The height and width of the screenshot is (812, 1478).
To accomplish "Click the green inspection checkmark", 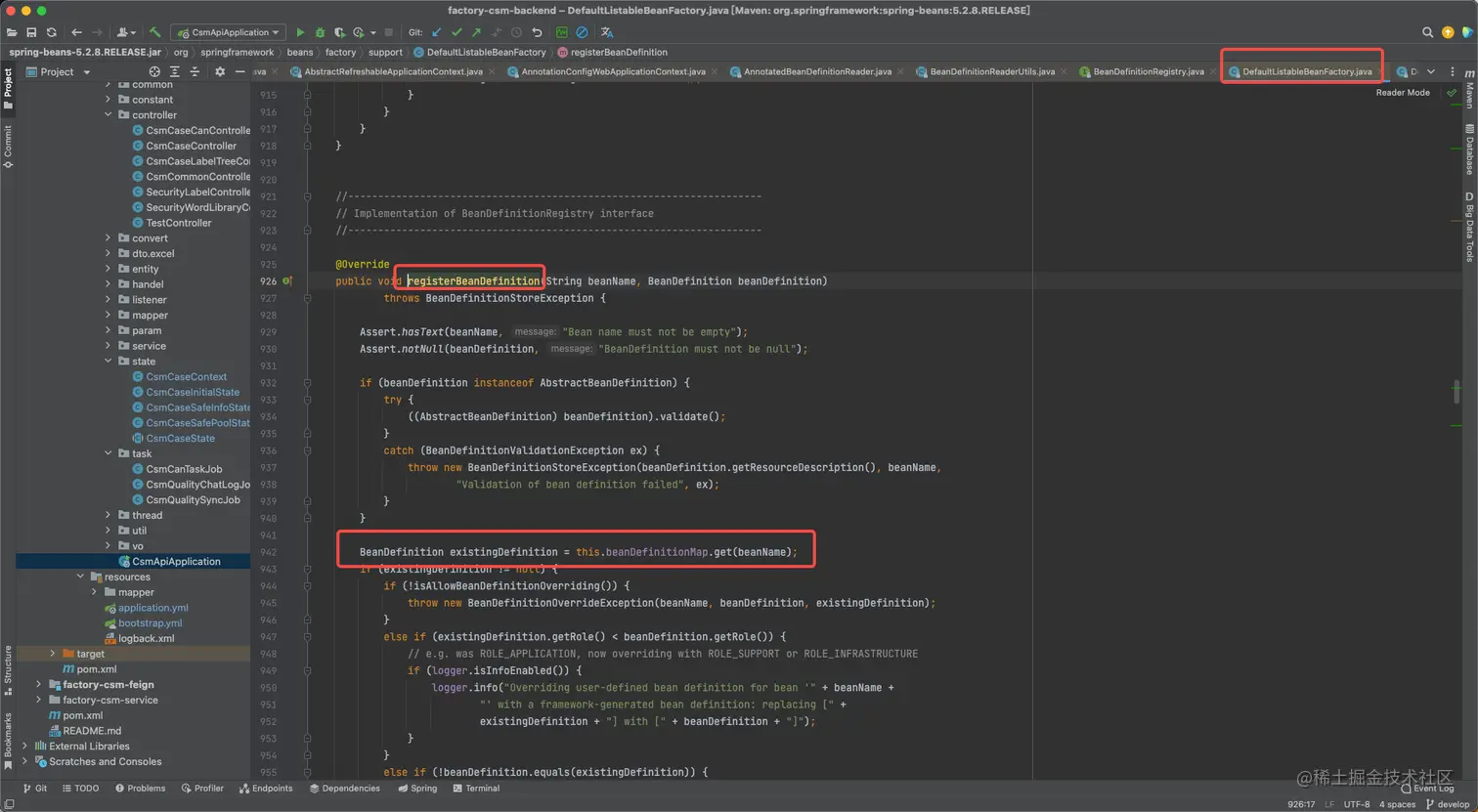I will (x=1452, y=93).
